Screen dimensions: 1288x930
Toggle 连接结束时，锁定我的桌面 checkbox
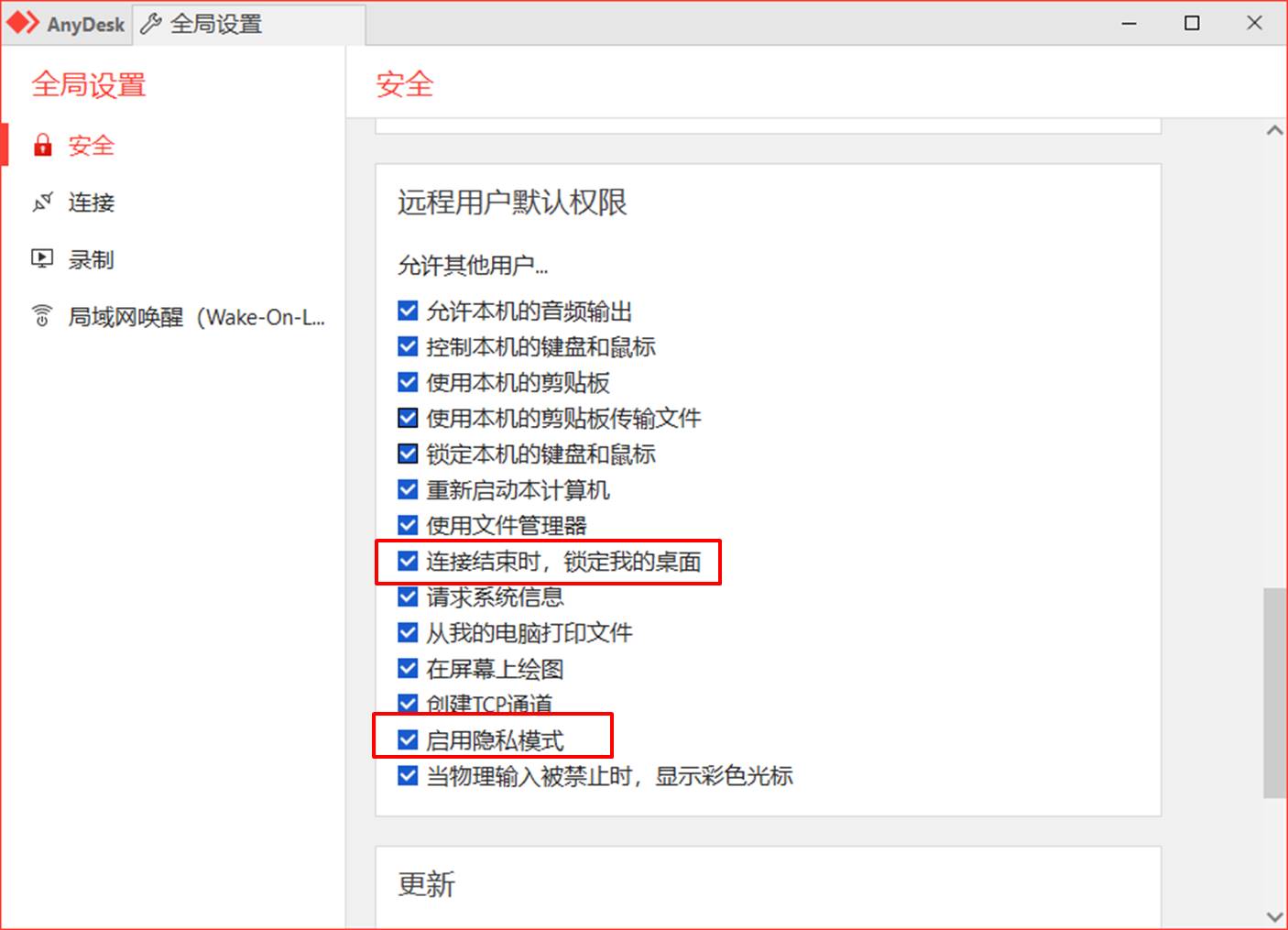click(x=408, y=561)
